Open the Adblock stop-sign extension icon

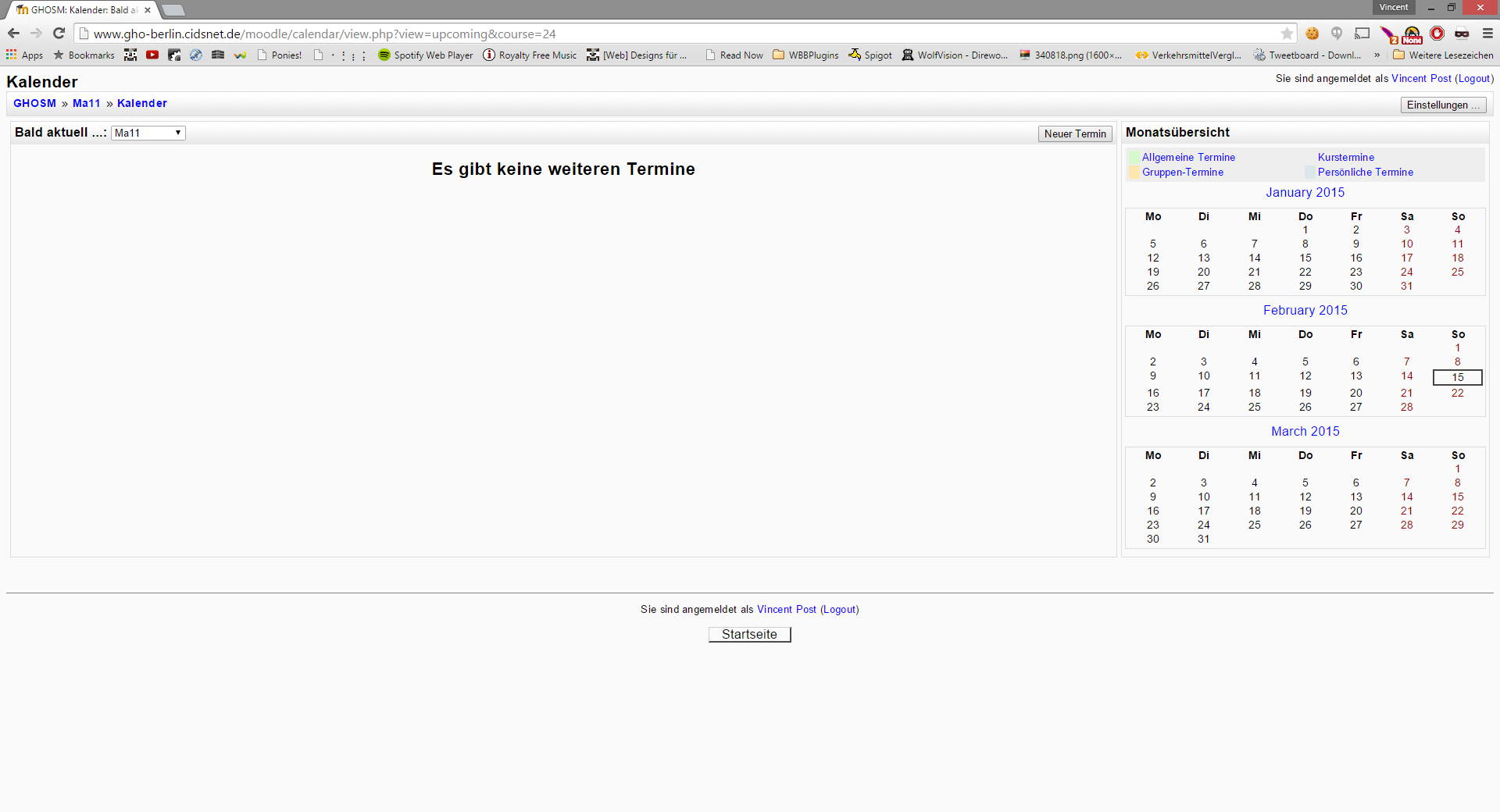pyautogui.click(x=1437, y=34)
